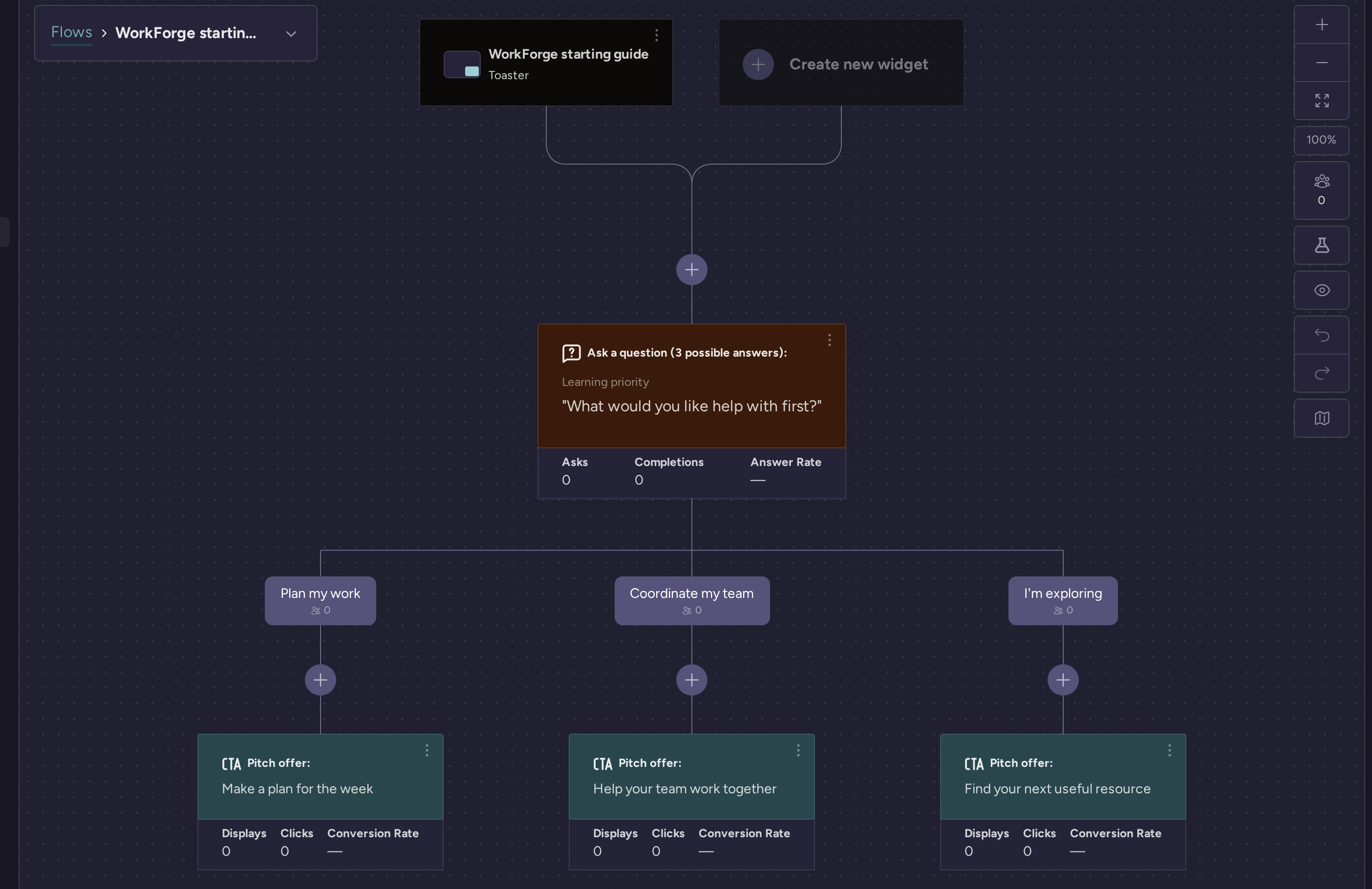Fit flow to screen with expand icon
Viewport: 1372px width, 889px height.
(1321, 101)
